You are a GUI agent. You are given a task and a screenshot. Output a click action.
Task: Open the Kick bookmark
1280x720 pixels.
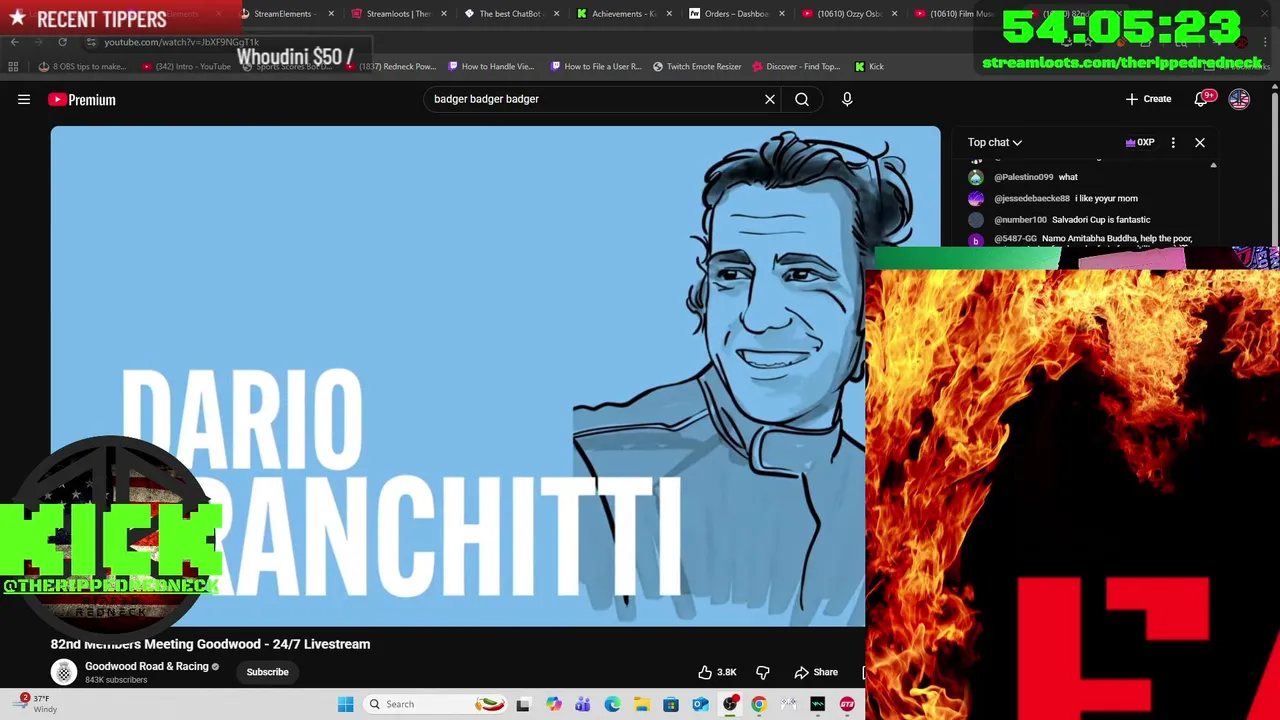pos(869,66)
